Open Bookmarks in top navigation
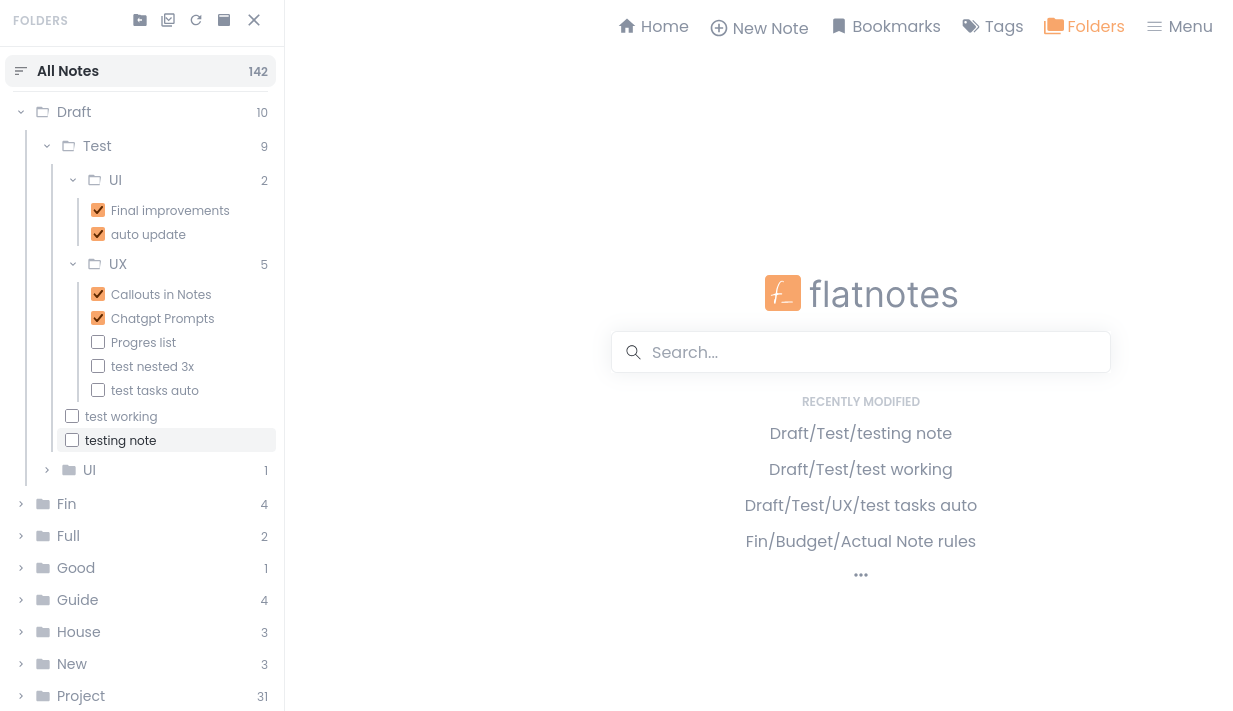This screenshot has height=711, width=1233. coord(886,27)
